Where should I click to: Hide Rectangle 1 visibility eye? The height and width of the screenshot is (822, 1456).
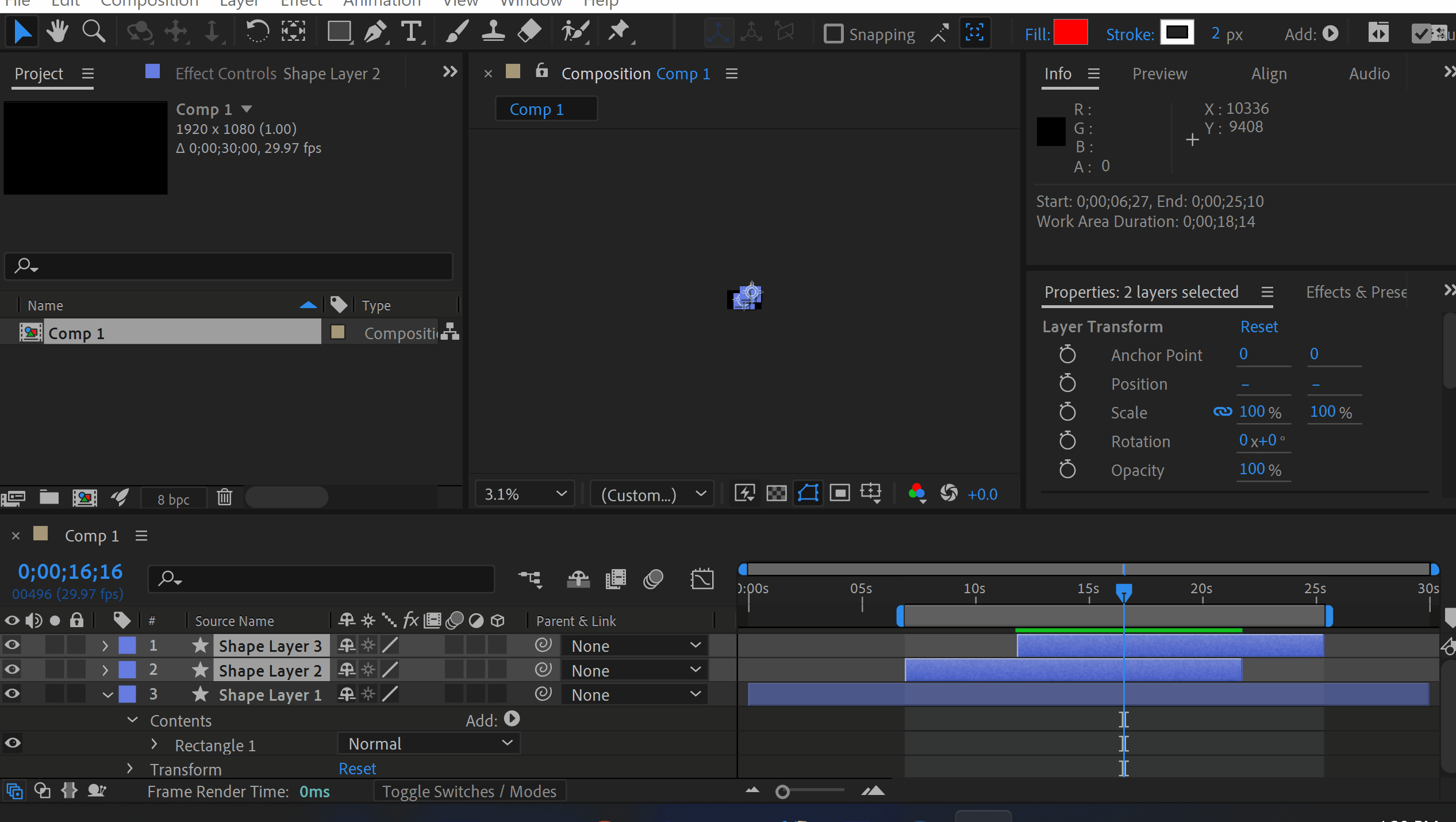[12, 743]
